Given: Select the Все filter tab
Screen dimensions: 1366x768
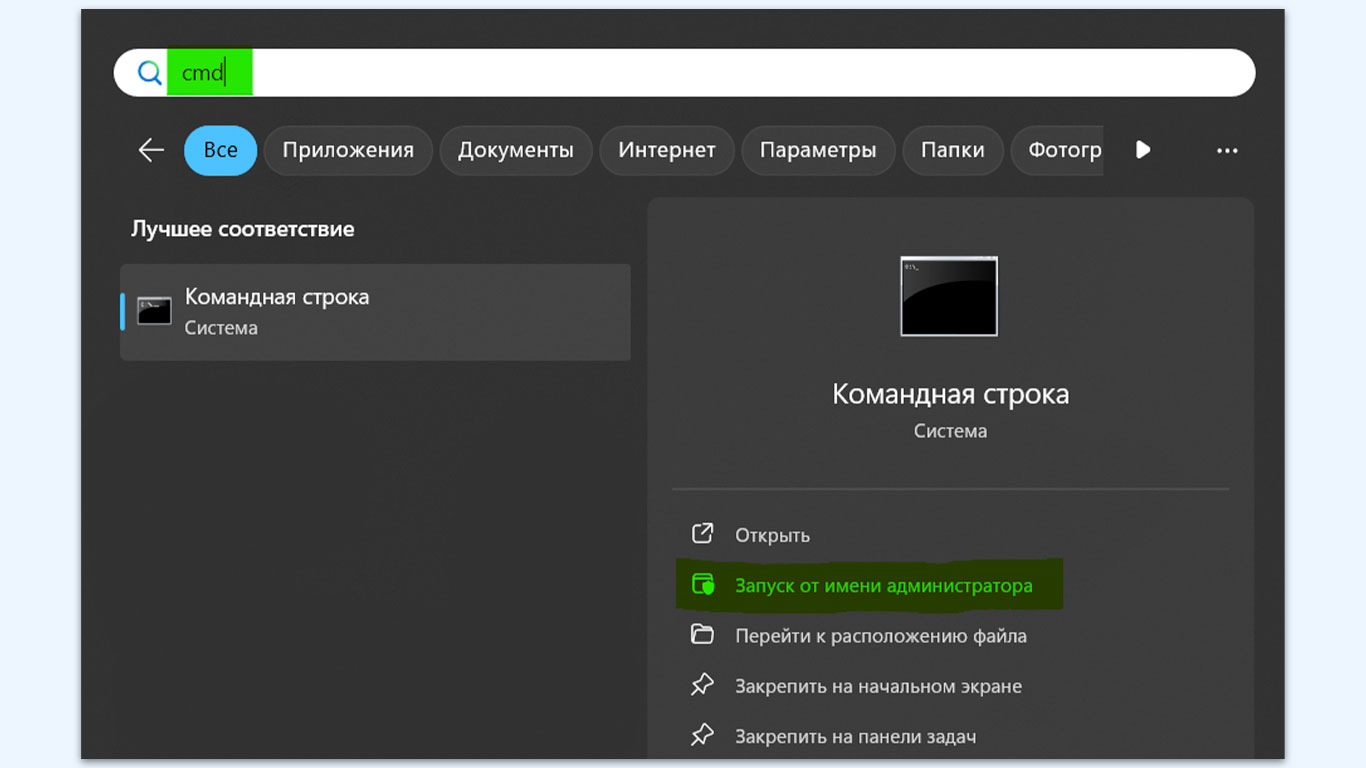Looking at the screenshot, I should (x=221, y=150).
